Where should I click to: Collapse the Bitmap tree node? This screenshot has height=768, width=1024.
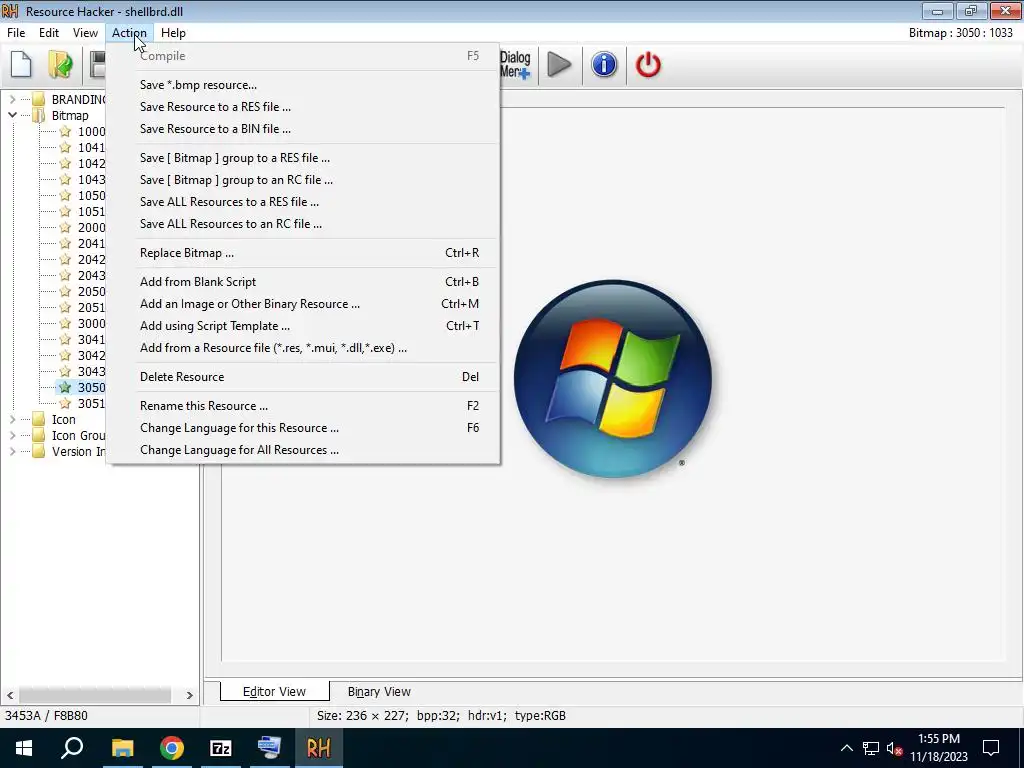point(12,116)
